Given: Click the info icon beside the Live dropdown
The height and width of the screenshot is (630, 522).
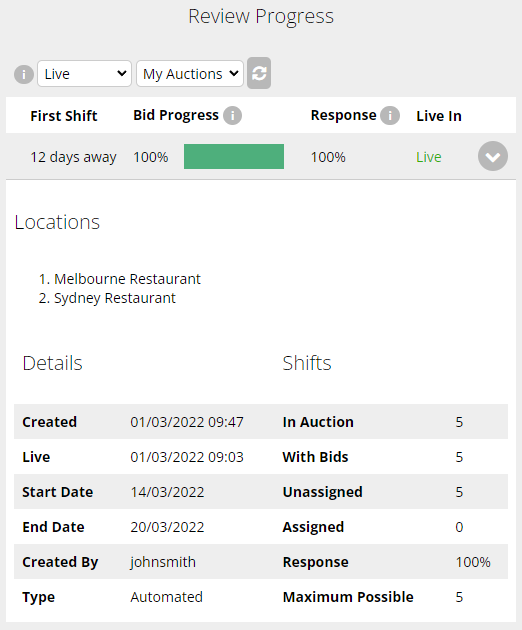Looking at the screenshot, I should (24, 74).
